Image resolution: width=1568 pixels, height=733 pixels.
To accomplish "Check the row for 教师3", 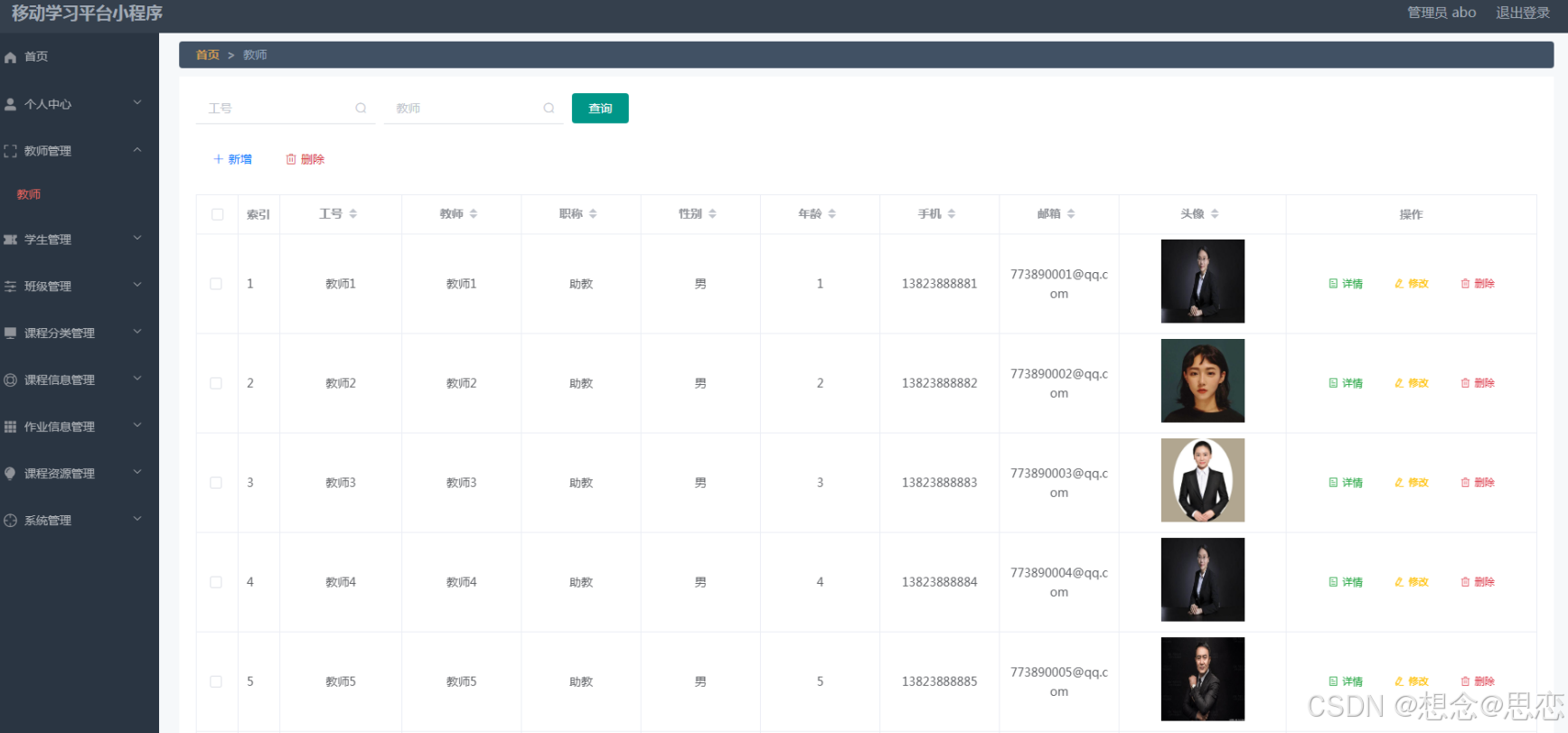I will 216,483.
